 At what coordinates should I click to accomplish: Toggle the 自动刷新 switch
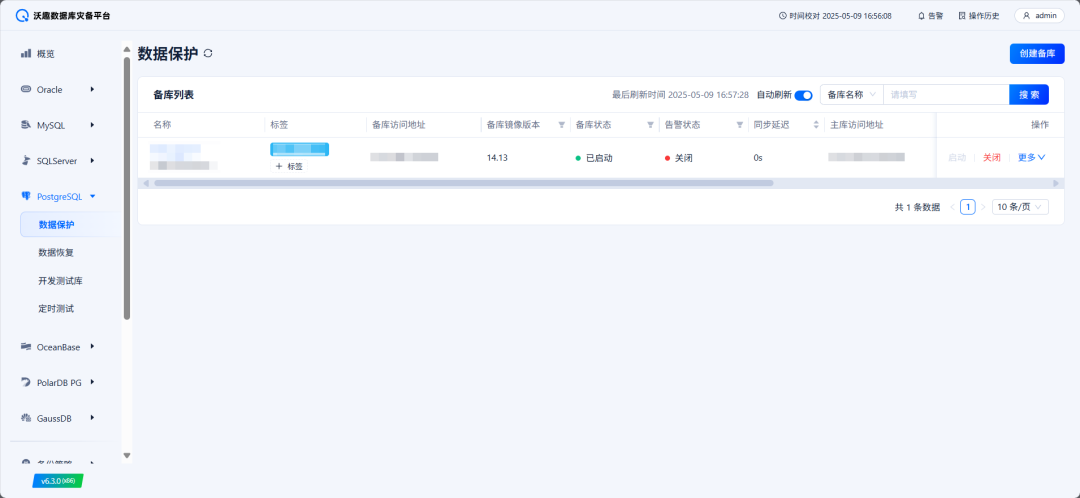point(803,95)
